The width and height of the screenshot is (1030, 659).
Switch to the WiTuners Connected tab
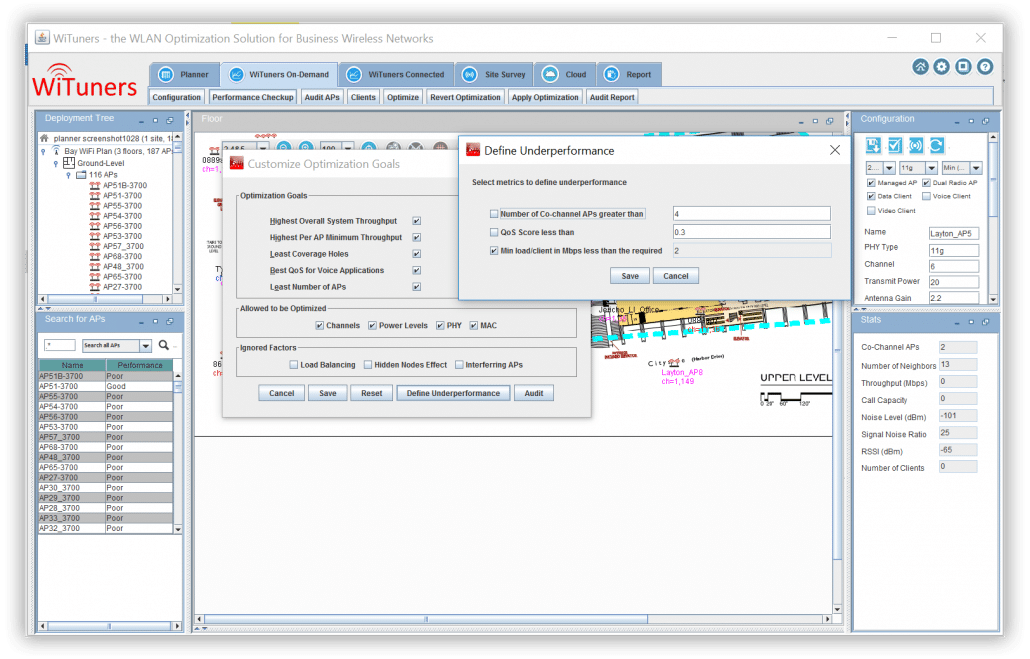pos(396,74)
